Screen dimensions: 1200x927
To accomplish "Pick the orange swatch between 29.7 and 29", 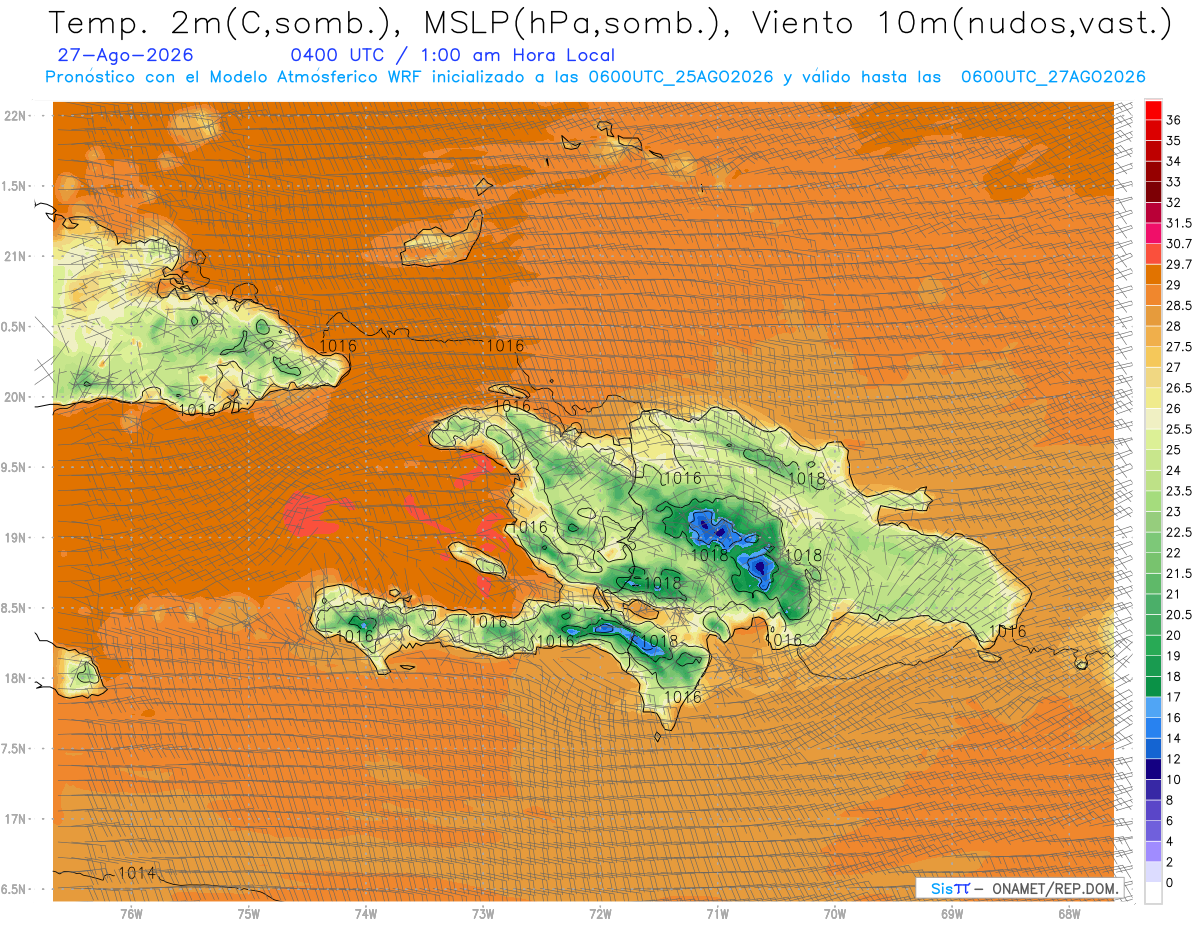I will pyautogui.click(x=1153, y=275).
